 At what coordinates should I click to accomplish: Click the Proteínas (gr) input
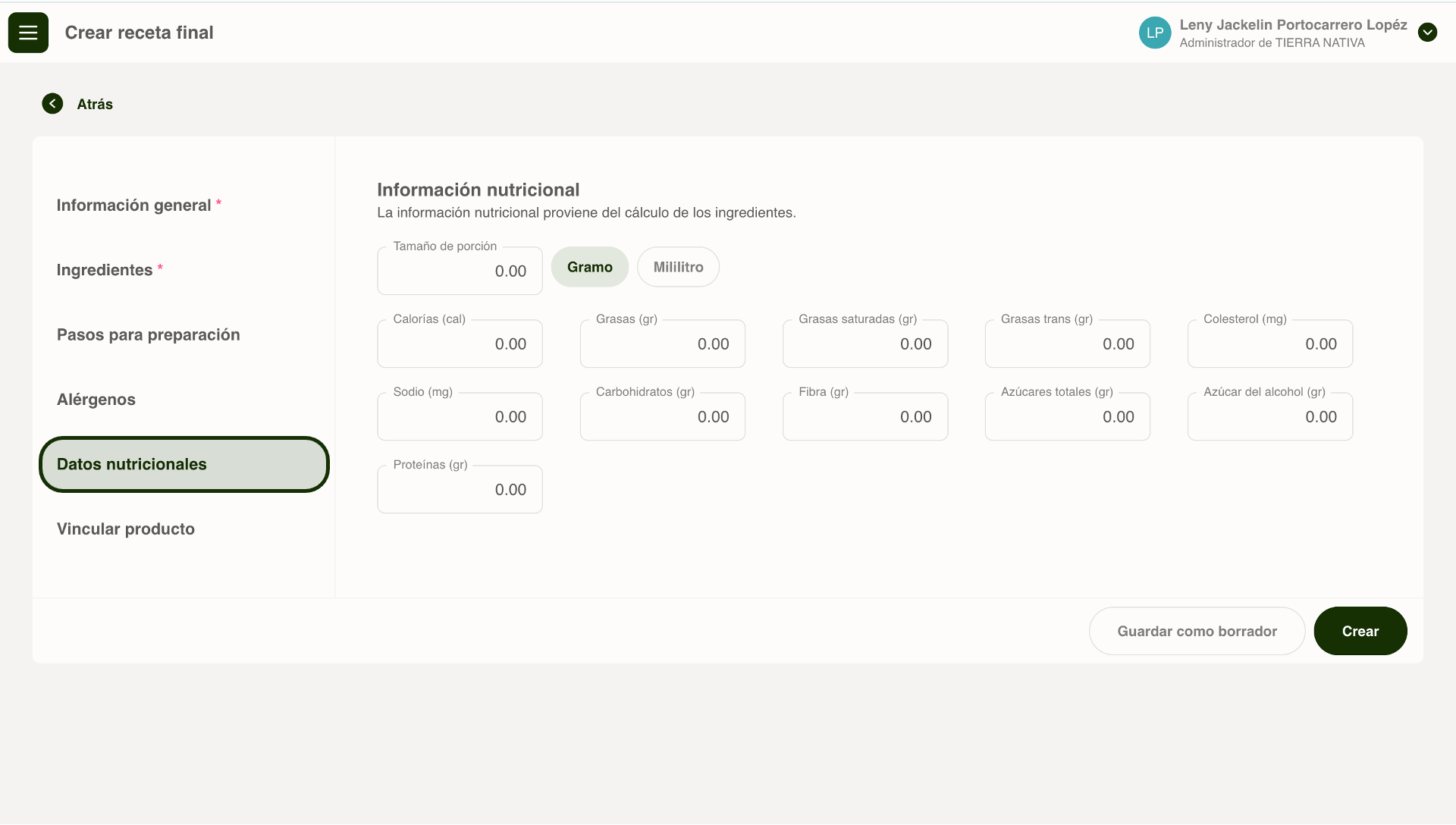(460, 489)
